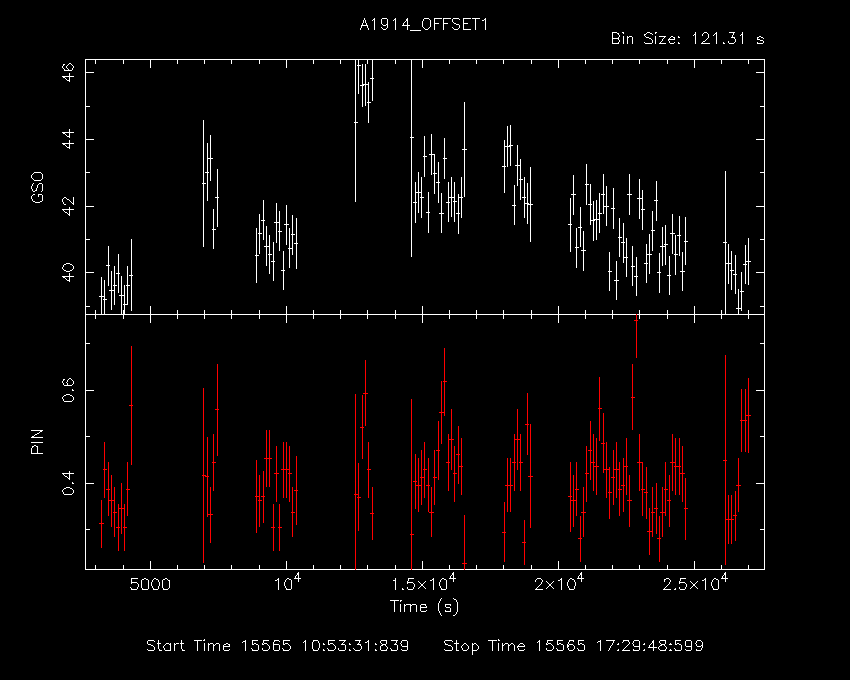Click the GSO axis value 46
This screenshot has width=850, height=680.
(x=68, y=72)
